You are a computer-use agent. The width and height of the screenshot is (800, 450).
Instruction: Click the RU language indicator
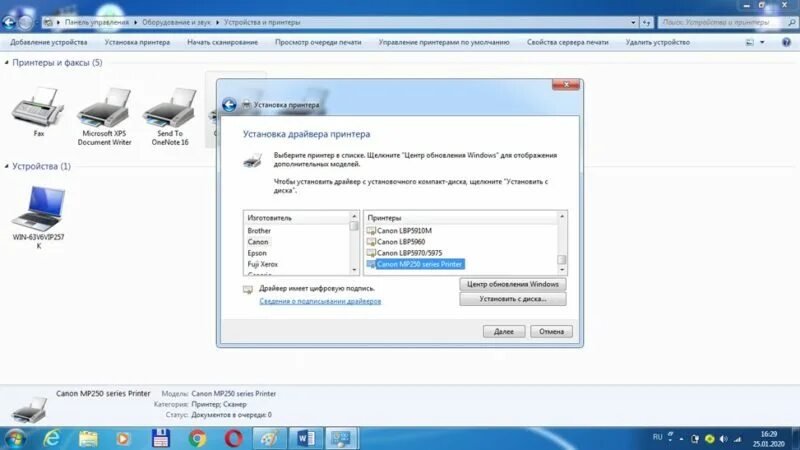(657, 437)
